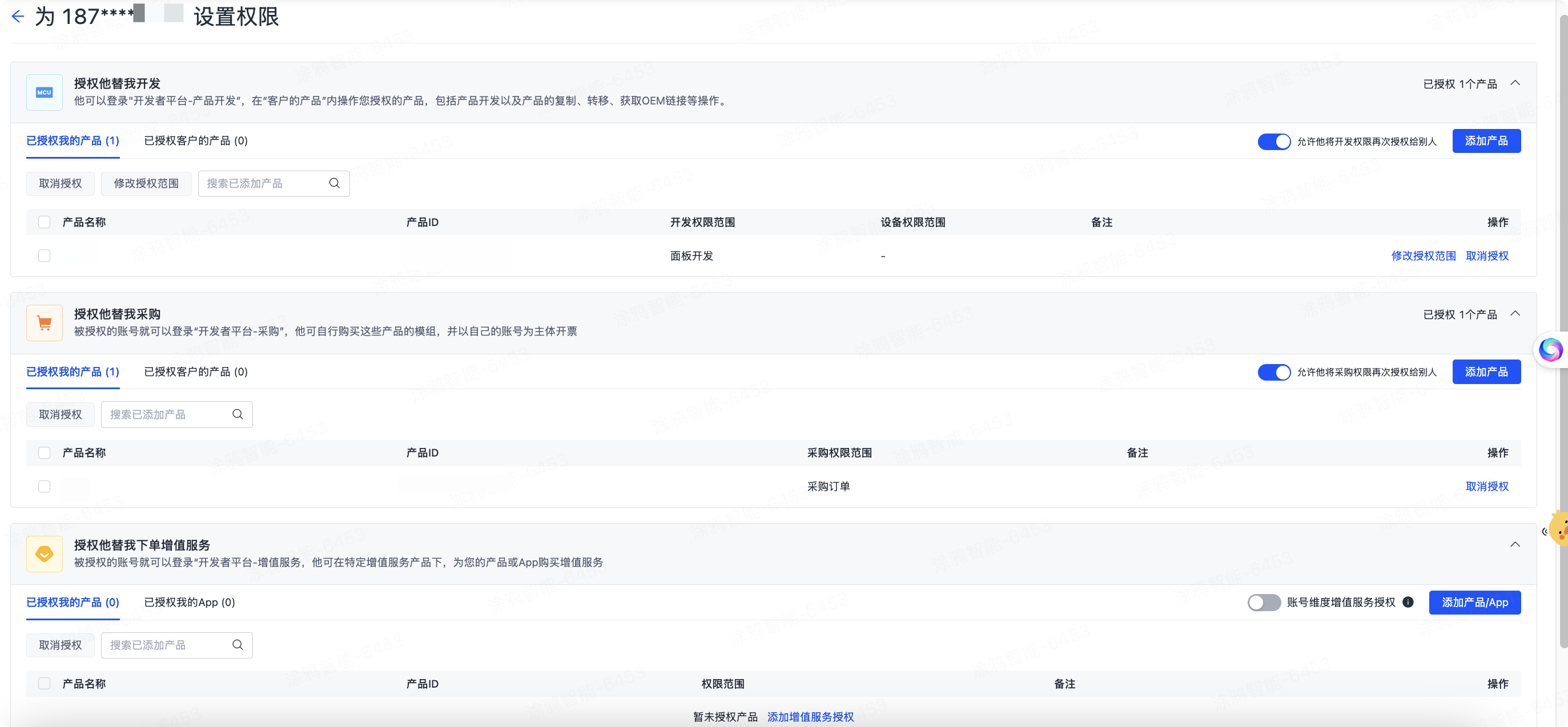Click the 开发权限范围 column header
The image size is (1568, 727).
702,222
